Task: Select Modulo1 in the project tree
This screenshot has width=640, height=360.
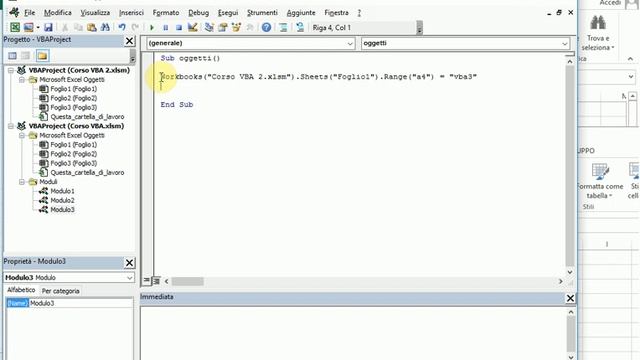Action: click(x=62, y=191)
